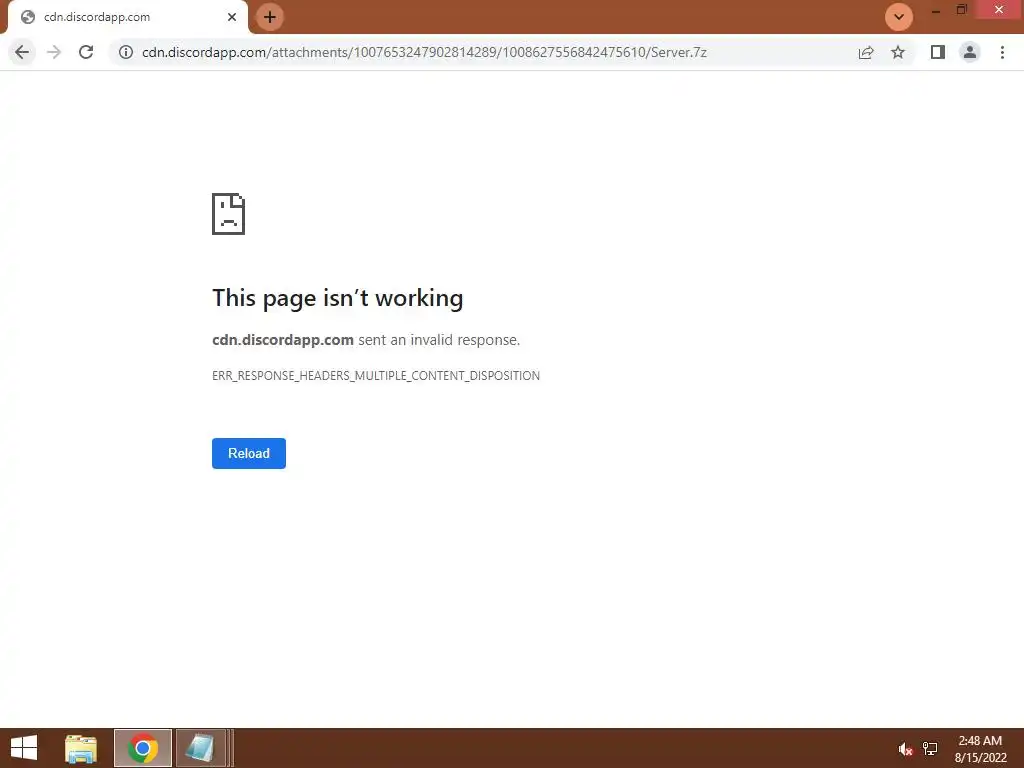Screen dimensions: 1024x768
Task: Open a new tab with plus button
Action: [270, 17]
